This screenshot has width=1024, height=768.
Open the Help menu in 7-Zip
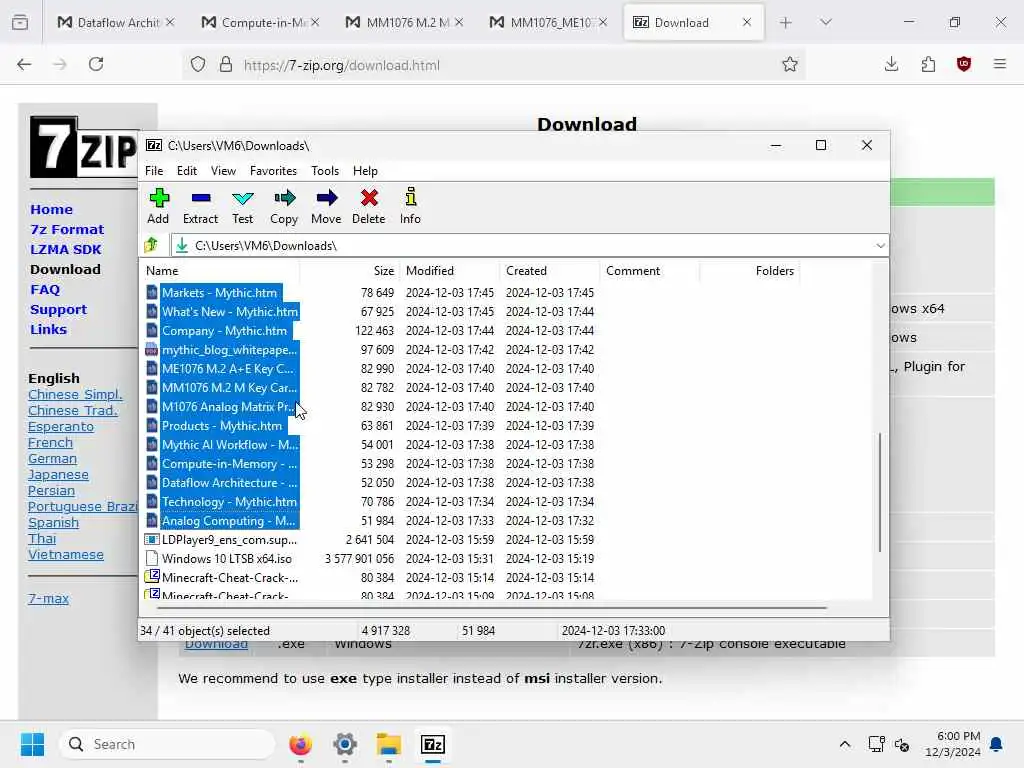tap(366, 170)
